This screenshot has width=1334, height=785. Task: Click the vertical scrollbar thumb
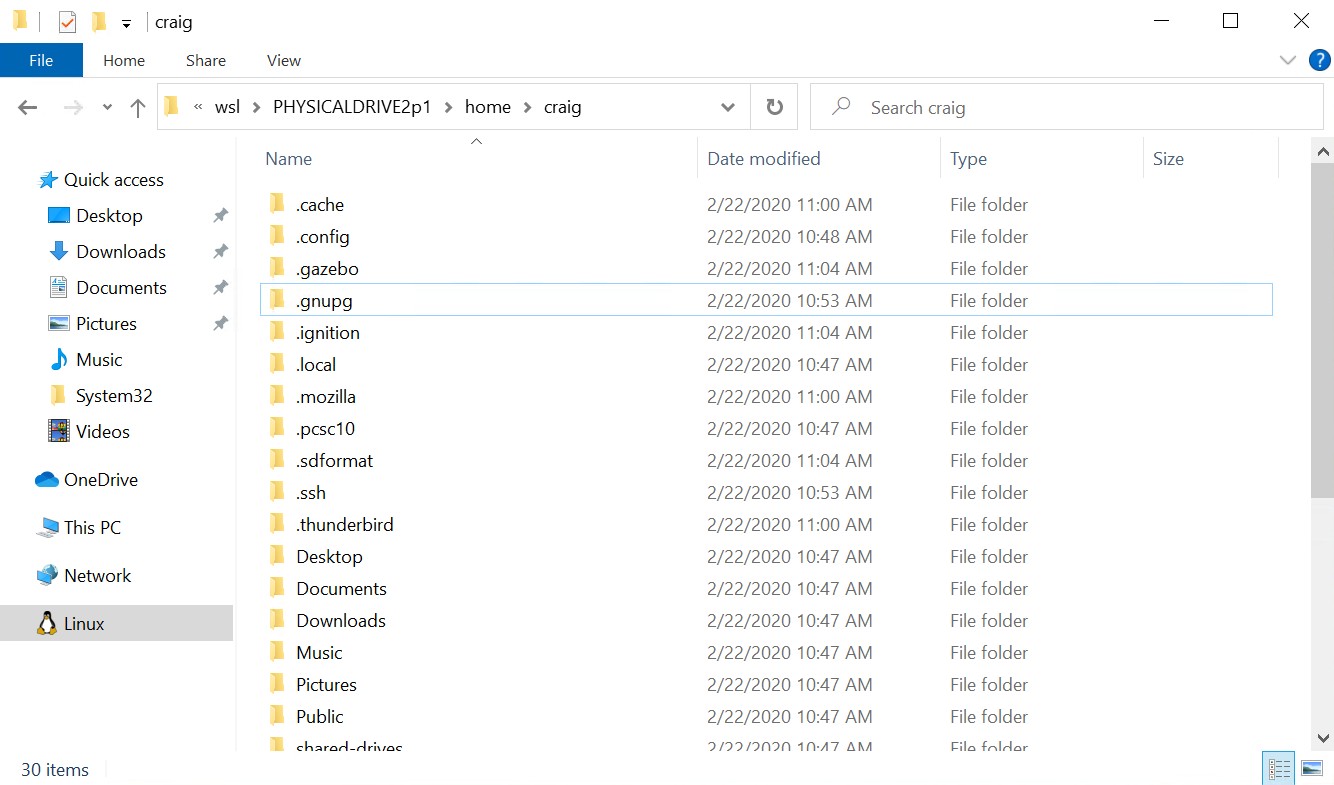(1322, 330)
